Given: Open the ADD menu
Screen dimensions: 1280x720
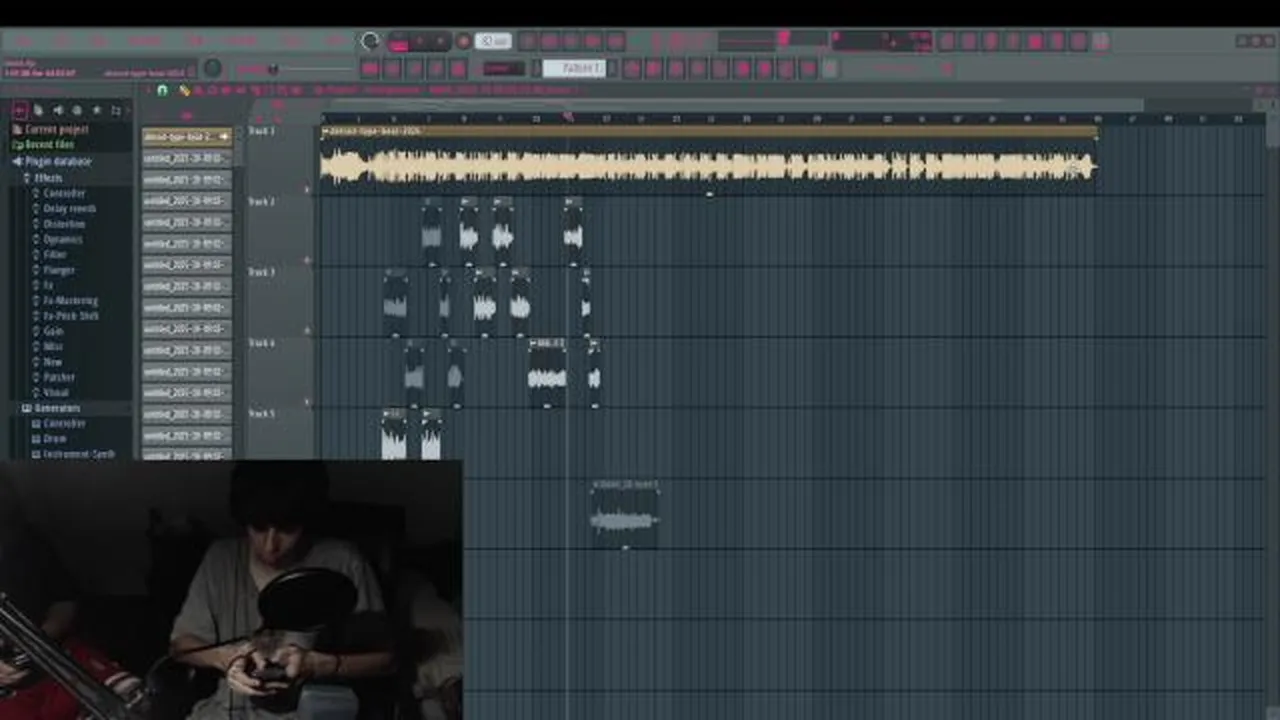Looking at the screenshot, I should coord(98,41).
